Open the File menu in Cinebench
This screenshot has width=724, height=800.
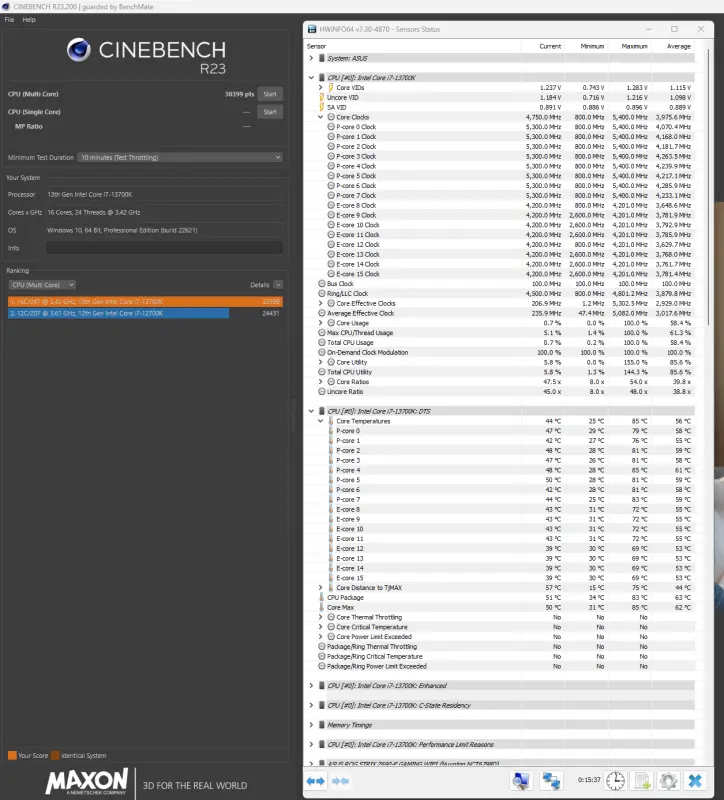9,19
